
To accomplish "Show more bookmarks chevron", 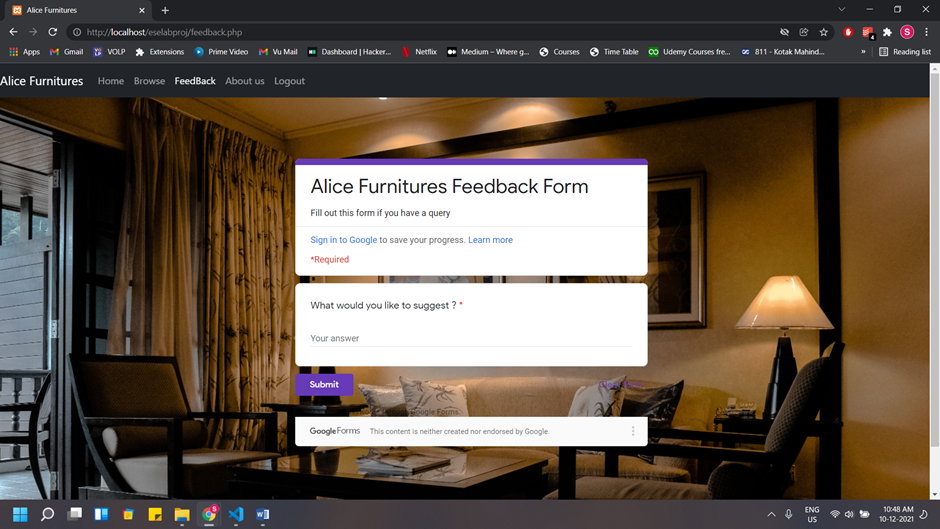I will click(863, 52).
